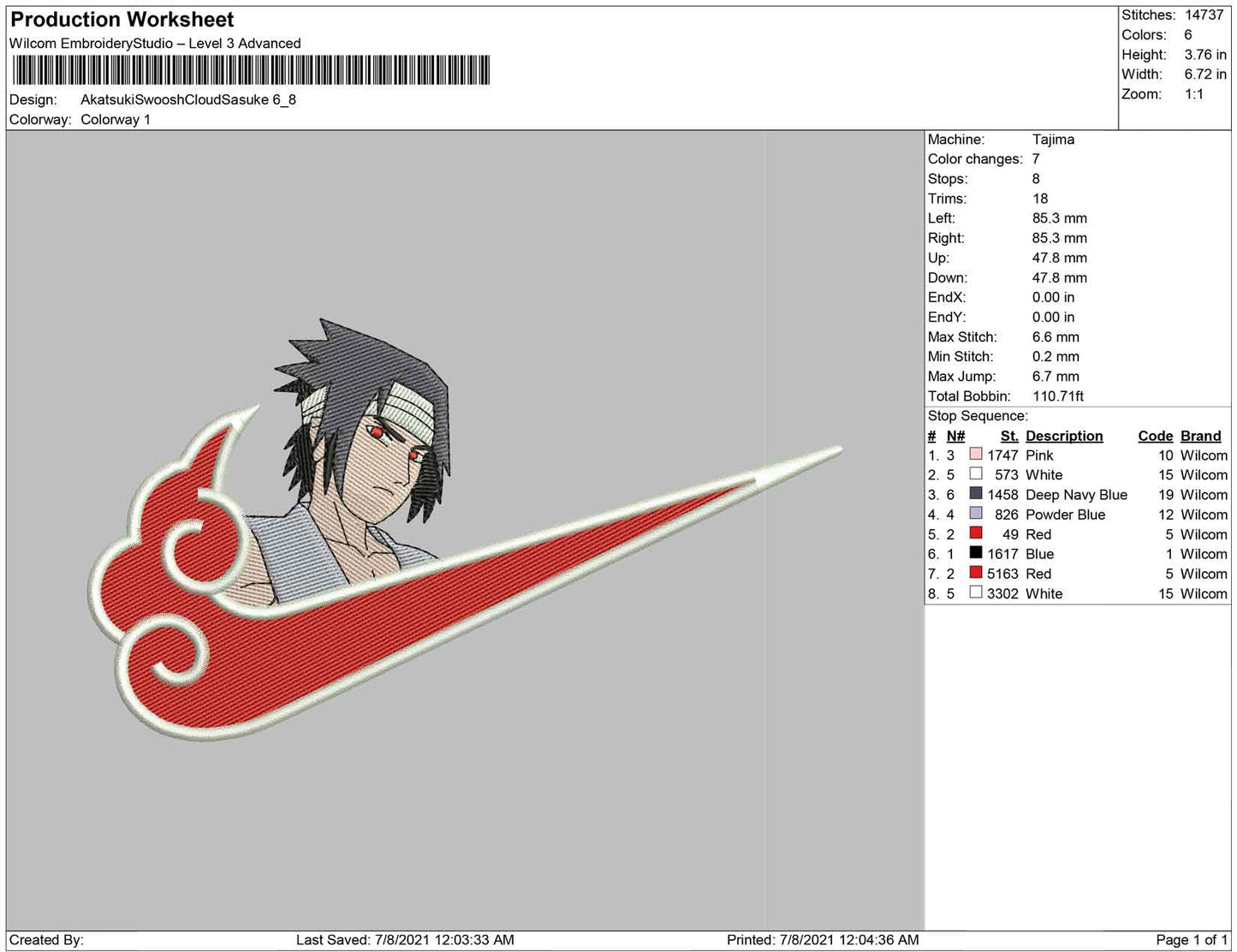Click the barcode under the worksheet title

click(x=250, y=70)
